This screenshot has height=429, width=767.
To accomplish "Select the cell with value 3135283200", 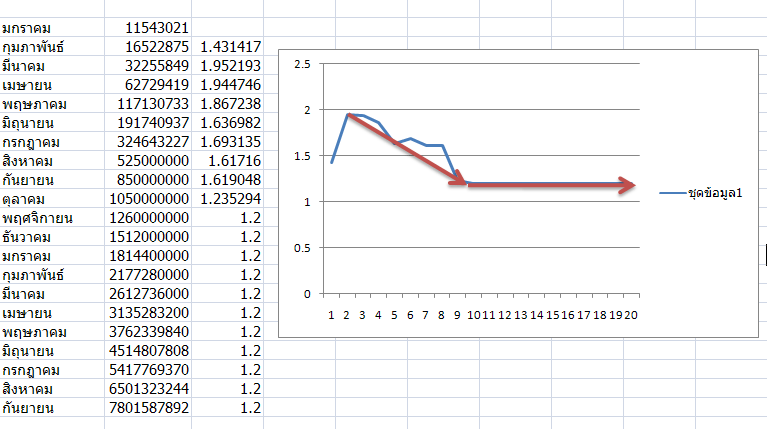I will pos(148,313).
